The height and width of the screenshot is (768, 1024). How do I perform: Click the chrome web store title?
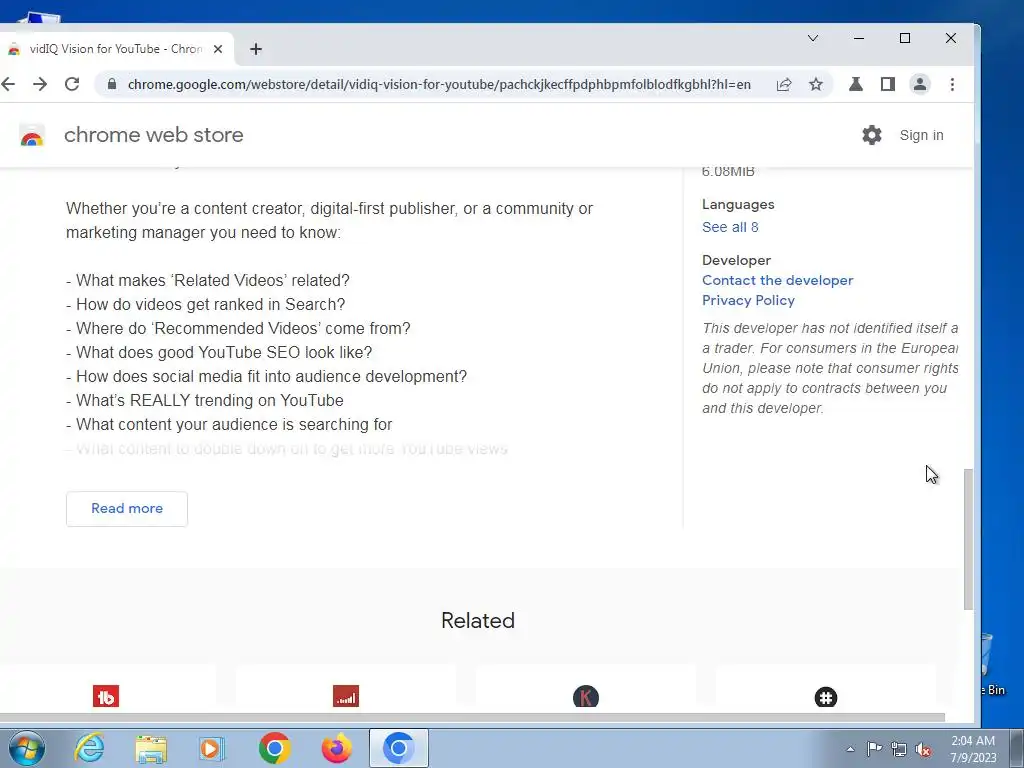(x=153, y=135)
